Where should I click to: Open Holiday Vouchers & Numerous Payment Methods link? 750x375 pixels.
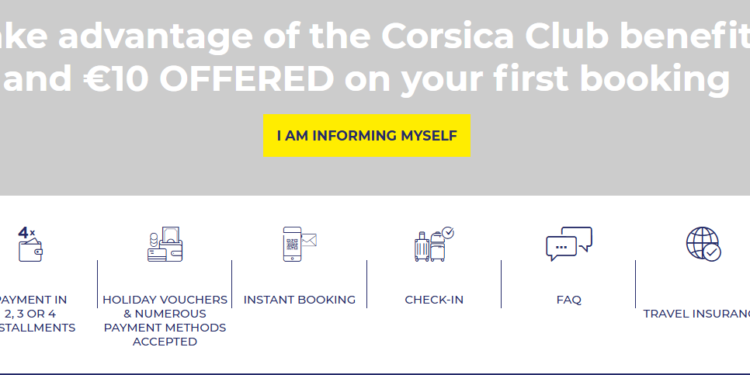pyautogui.click(x=165, y=320)
